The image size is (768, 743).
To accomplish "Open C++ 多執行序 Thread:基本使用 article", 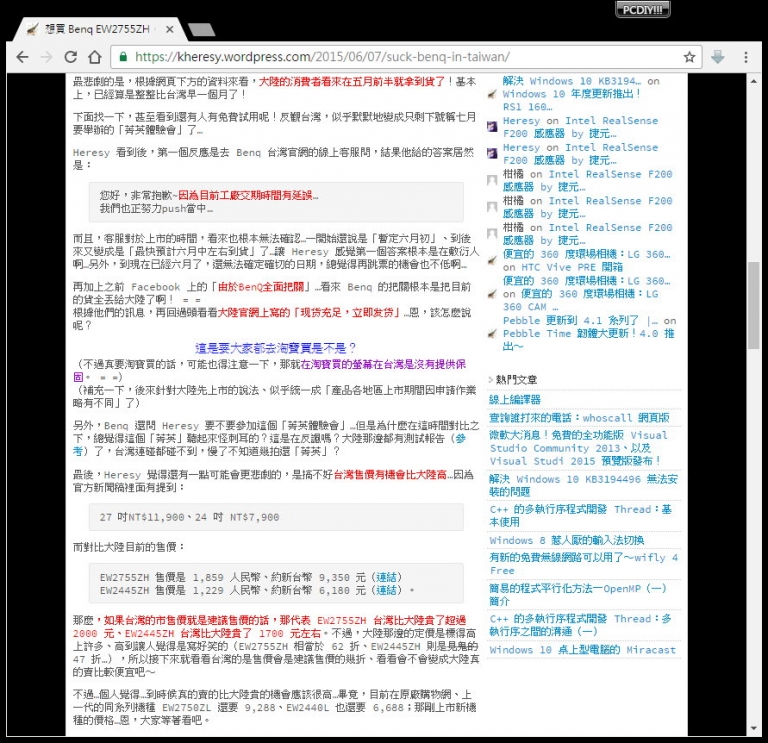I will click(580, 516).
